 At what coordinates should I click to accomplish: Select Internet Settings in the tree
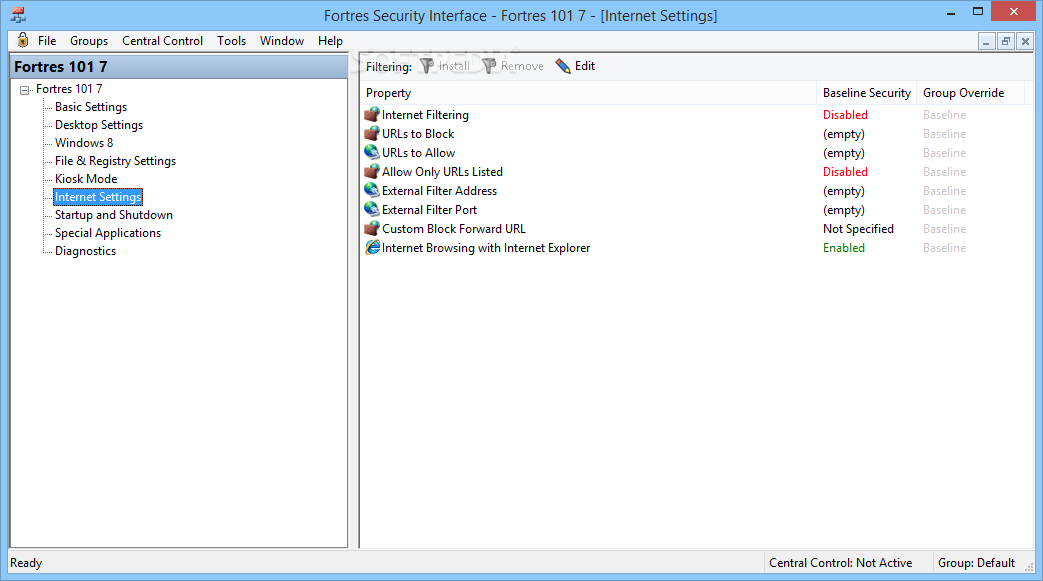point(98,196)
